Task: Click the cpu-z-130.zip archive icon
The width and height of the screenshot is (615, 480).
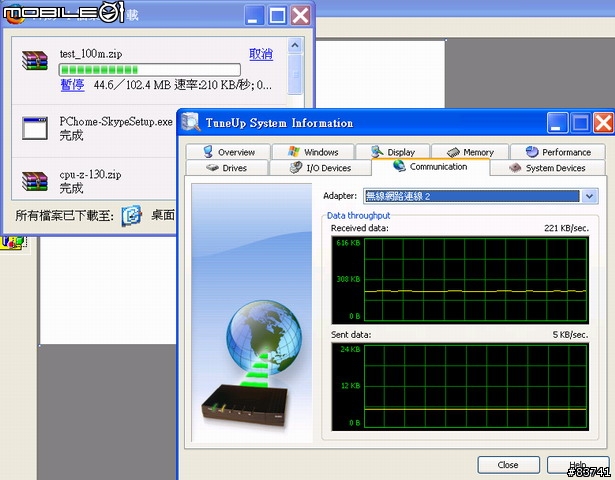Action: click(35, 181)
